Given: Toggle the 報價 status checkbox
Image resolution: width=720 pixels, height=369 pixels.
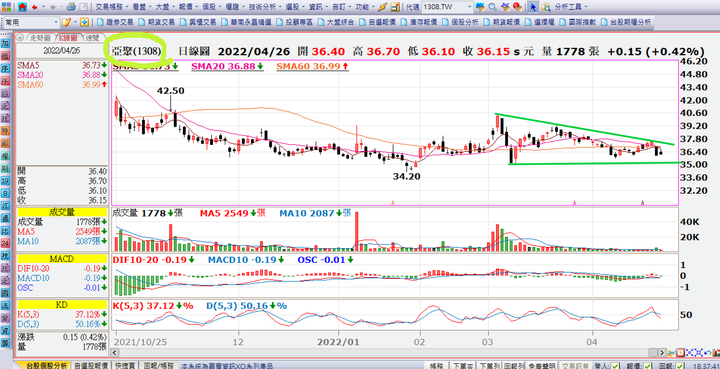Looking at the screenshot, I should (x=647, y=365).
